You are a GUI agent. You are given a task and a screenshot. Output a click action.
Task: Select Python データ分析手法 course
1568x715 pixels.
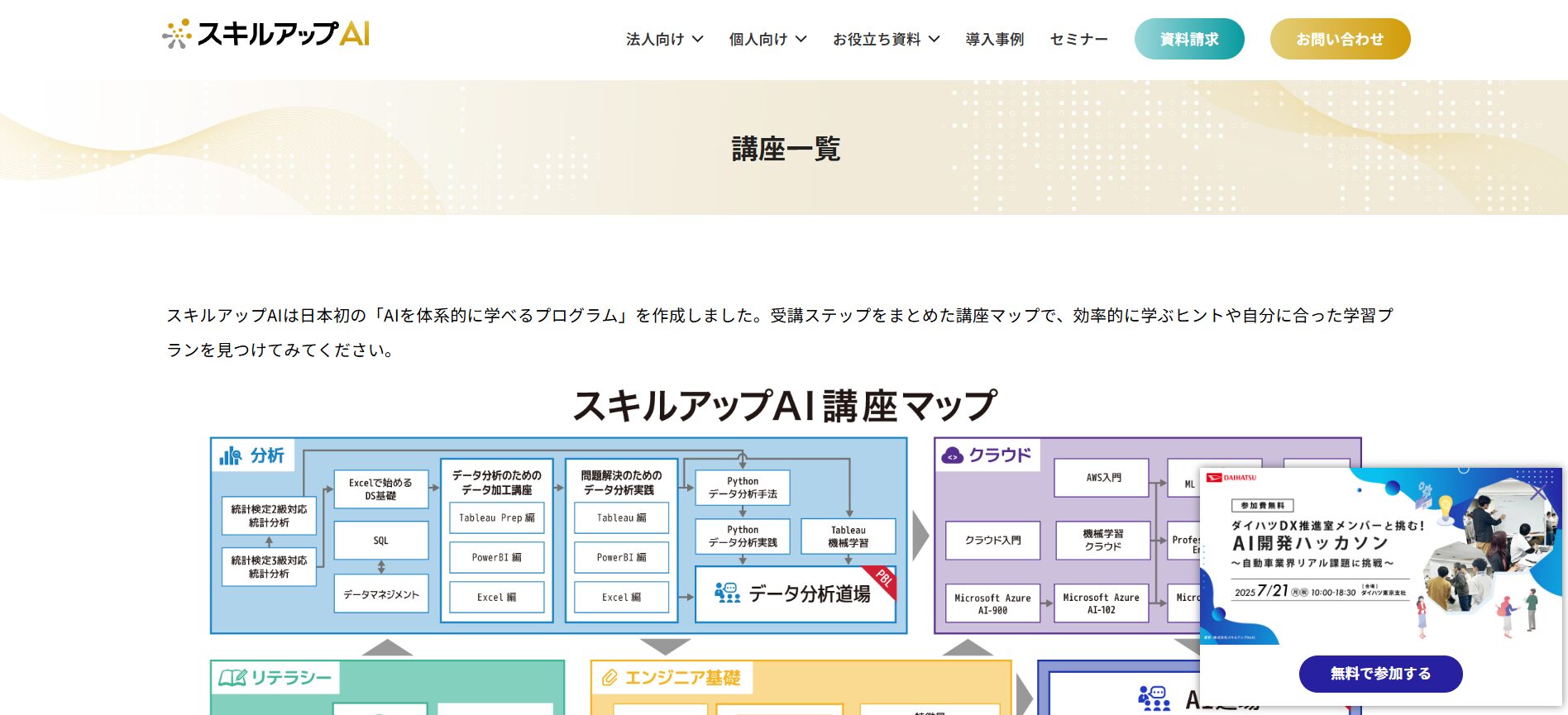[743, 488]
